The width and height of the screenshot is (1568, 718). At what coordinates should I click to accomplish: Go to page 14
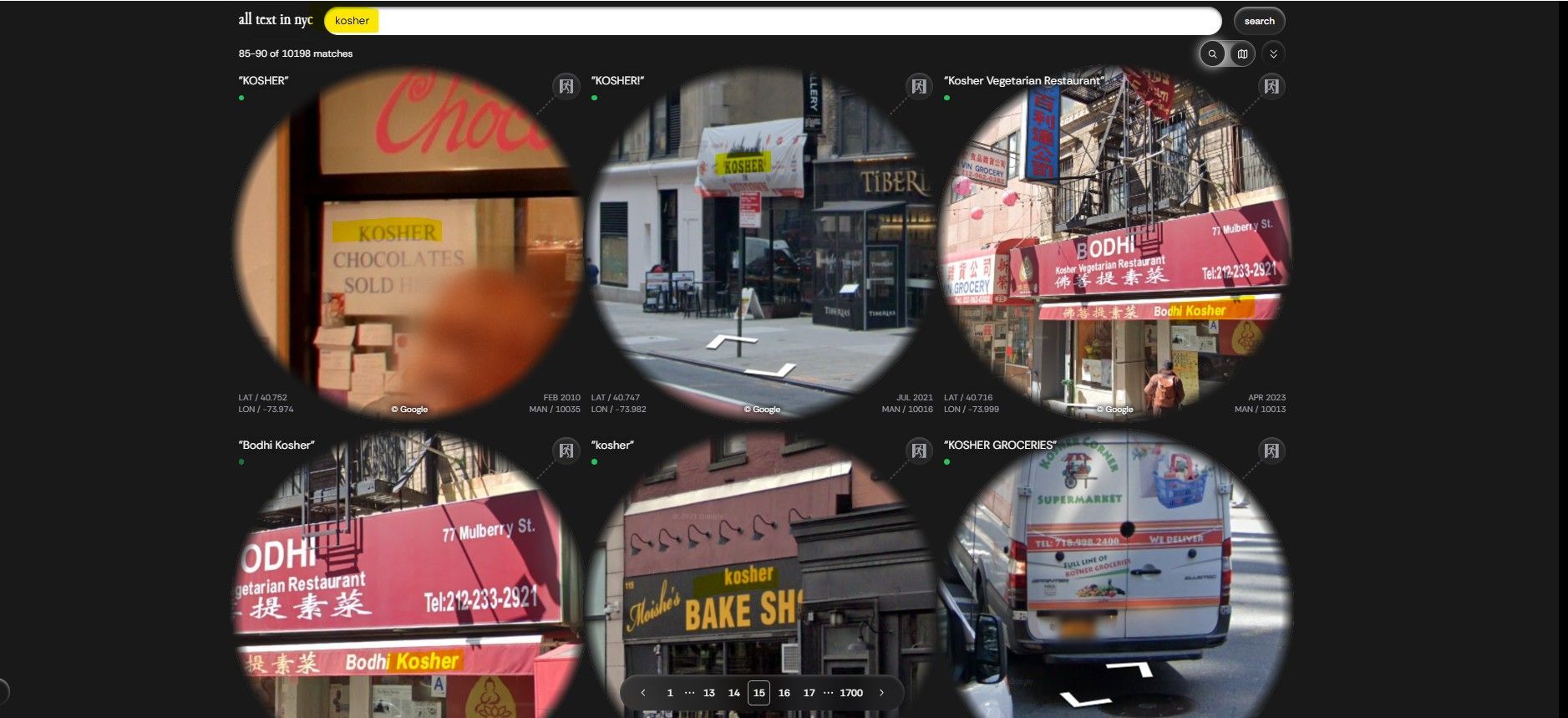click(733, 693)
